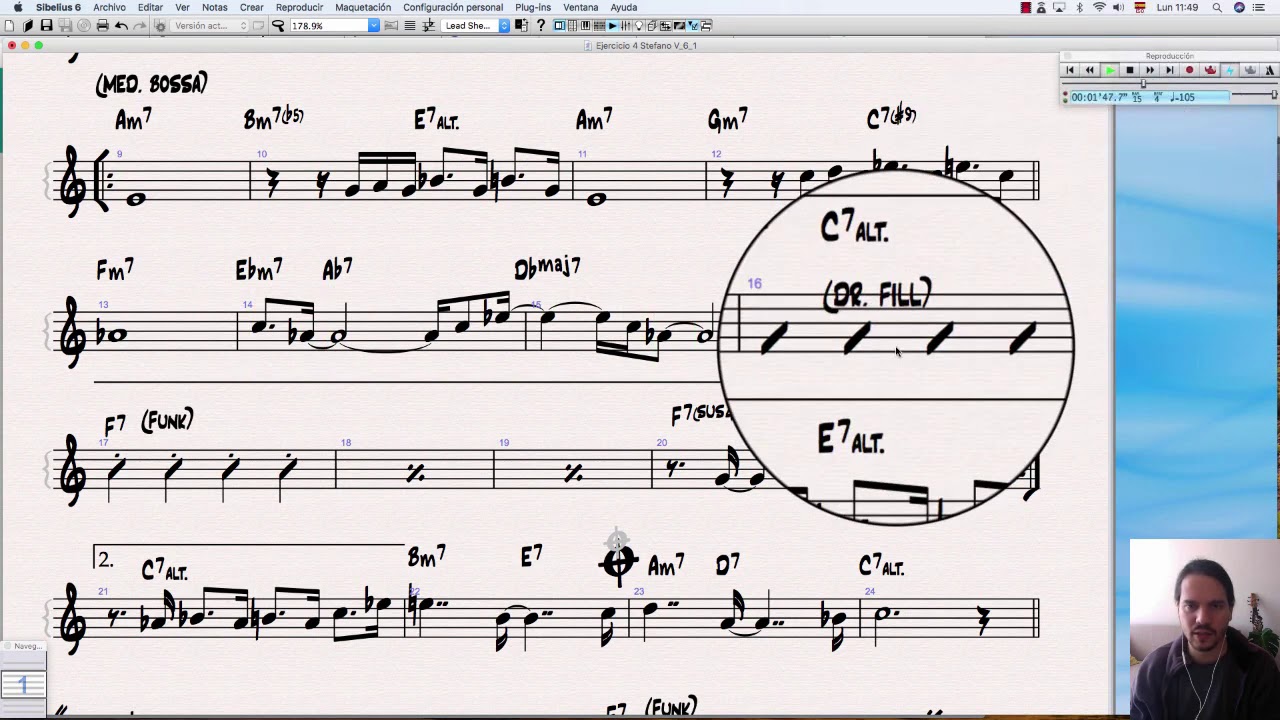Stop playback with the stop button
1280x720 pixels.
pyautogui.click(x=1130, y=70)
